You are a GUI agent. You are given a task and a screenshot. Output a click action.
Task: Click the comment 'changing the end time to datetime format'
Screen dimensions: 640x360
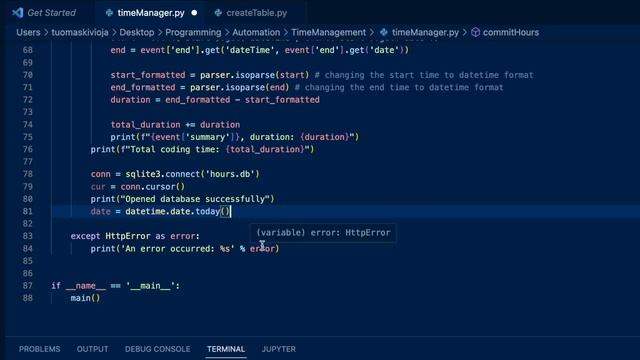coord(399,87)
